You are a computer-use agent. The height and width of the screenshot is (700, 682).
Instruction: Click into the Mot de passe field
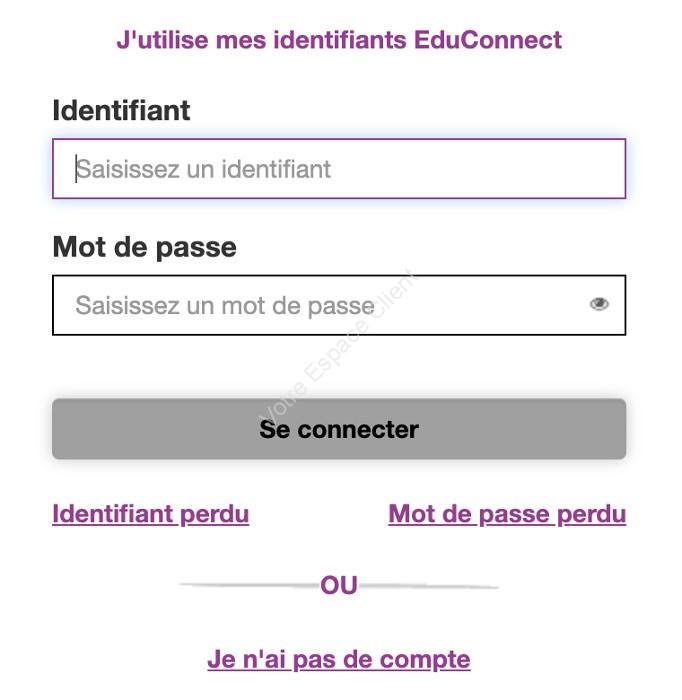click(x=339, y=305)
